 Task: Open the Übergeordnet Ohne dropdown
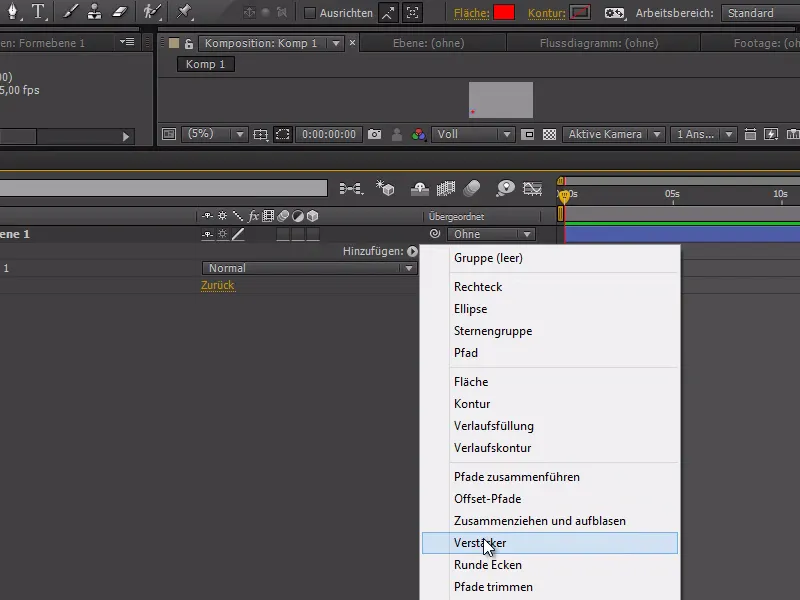pyautogui.click(x=491, y=234)
